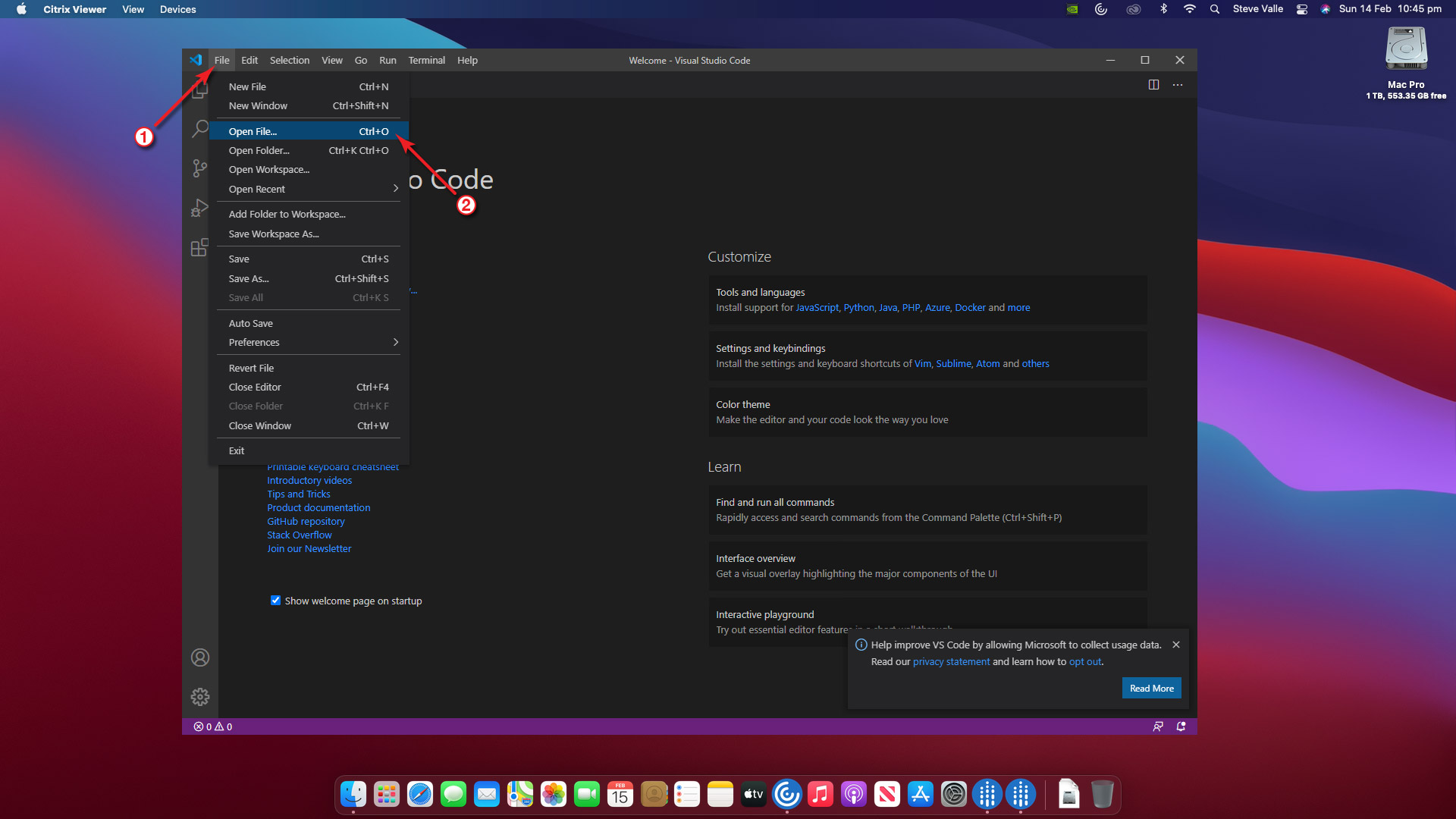This screenshot has height=819, width=1456.
Task: Open the privacy statement link
Action: point(951,662)
